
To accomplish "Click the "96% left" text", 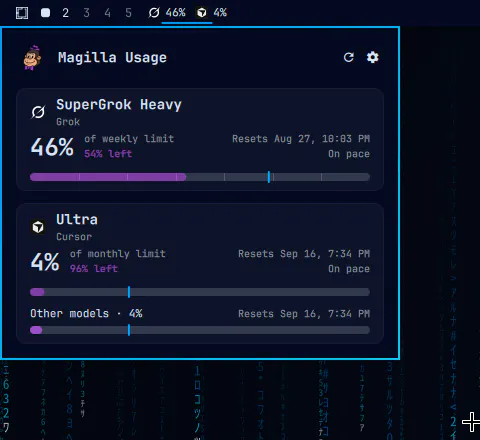I will (94, 269).
